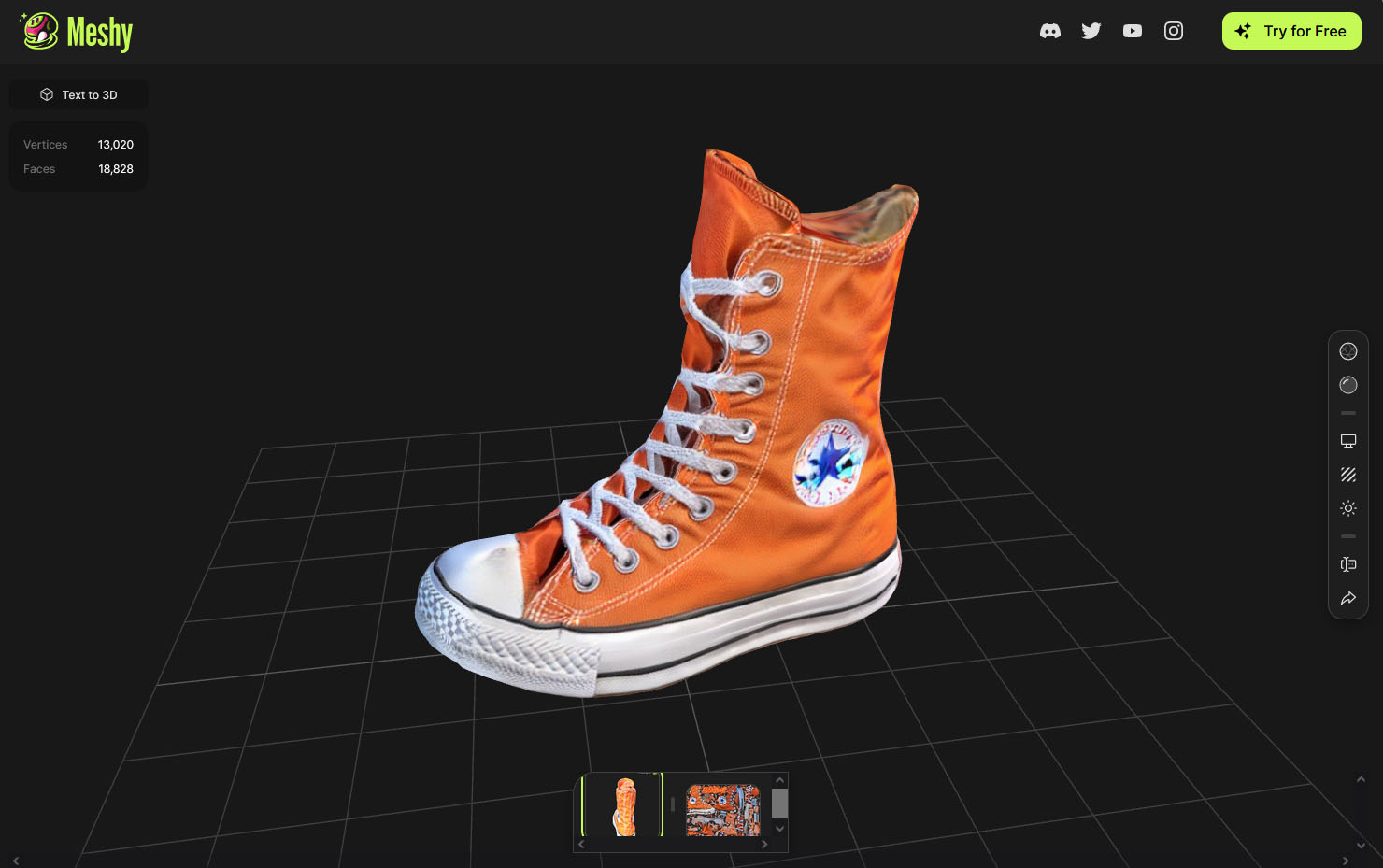Visit the Meshy YouTube channel
Viewport: 1383px width, 868px height.
click(1132, 31)
